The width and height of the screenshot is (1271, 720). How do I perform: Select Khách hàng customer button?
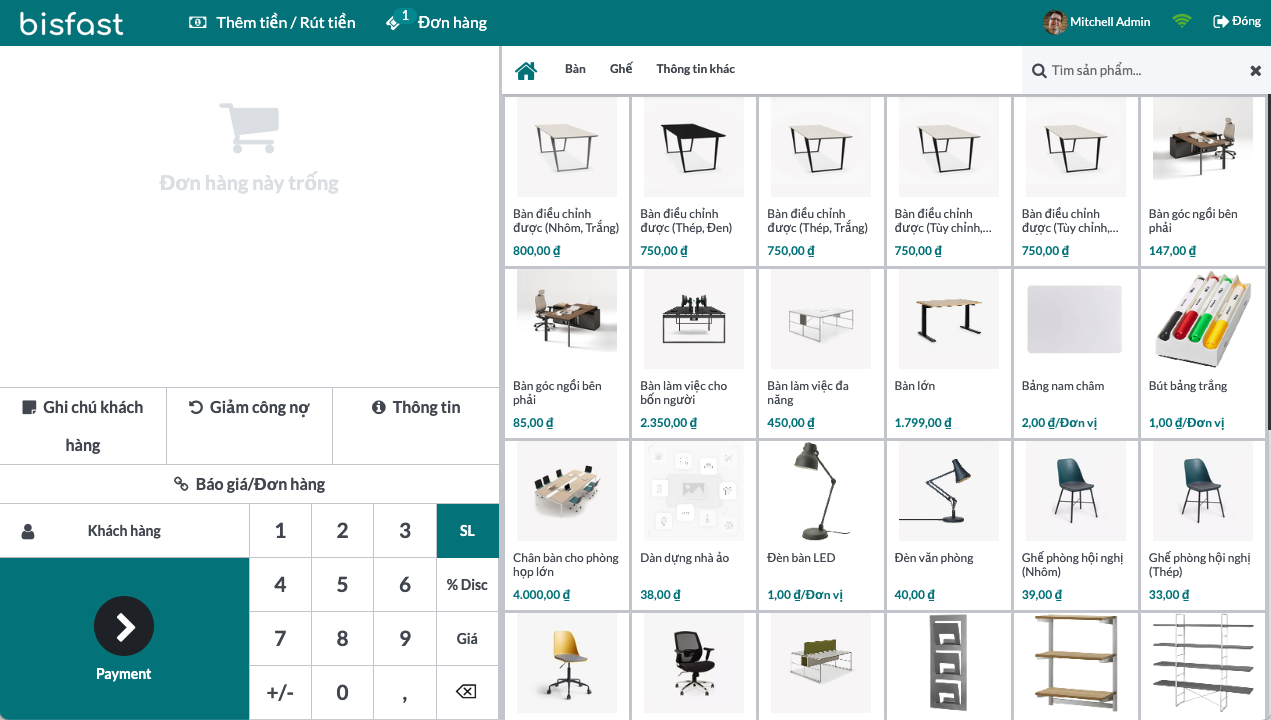(124, 531)
